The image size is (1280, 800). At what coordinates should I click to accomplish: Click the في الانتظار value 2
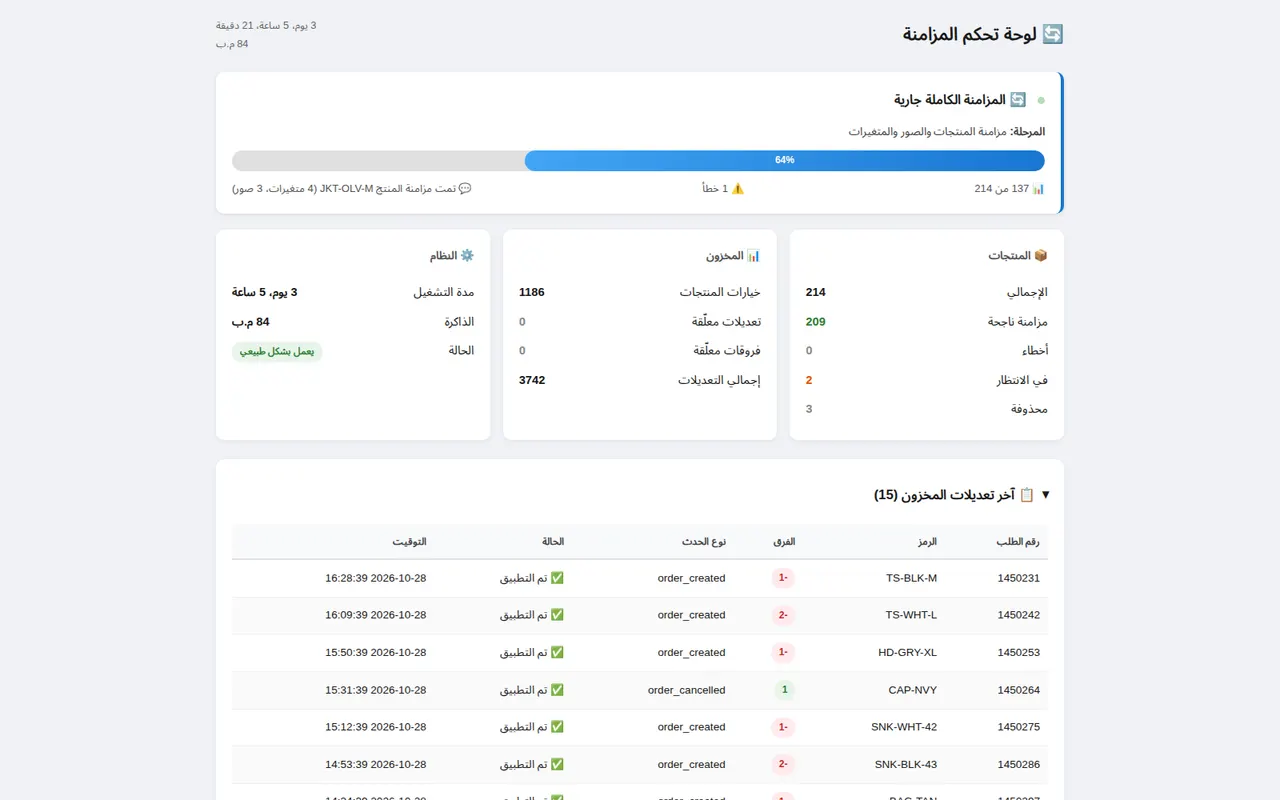coord(809,380)
